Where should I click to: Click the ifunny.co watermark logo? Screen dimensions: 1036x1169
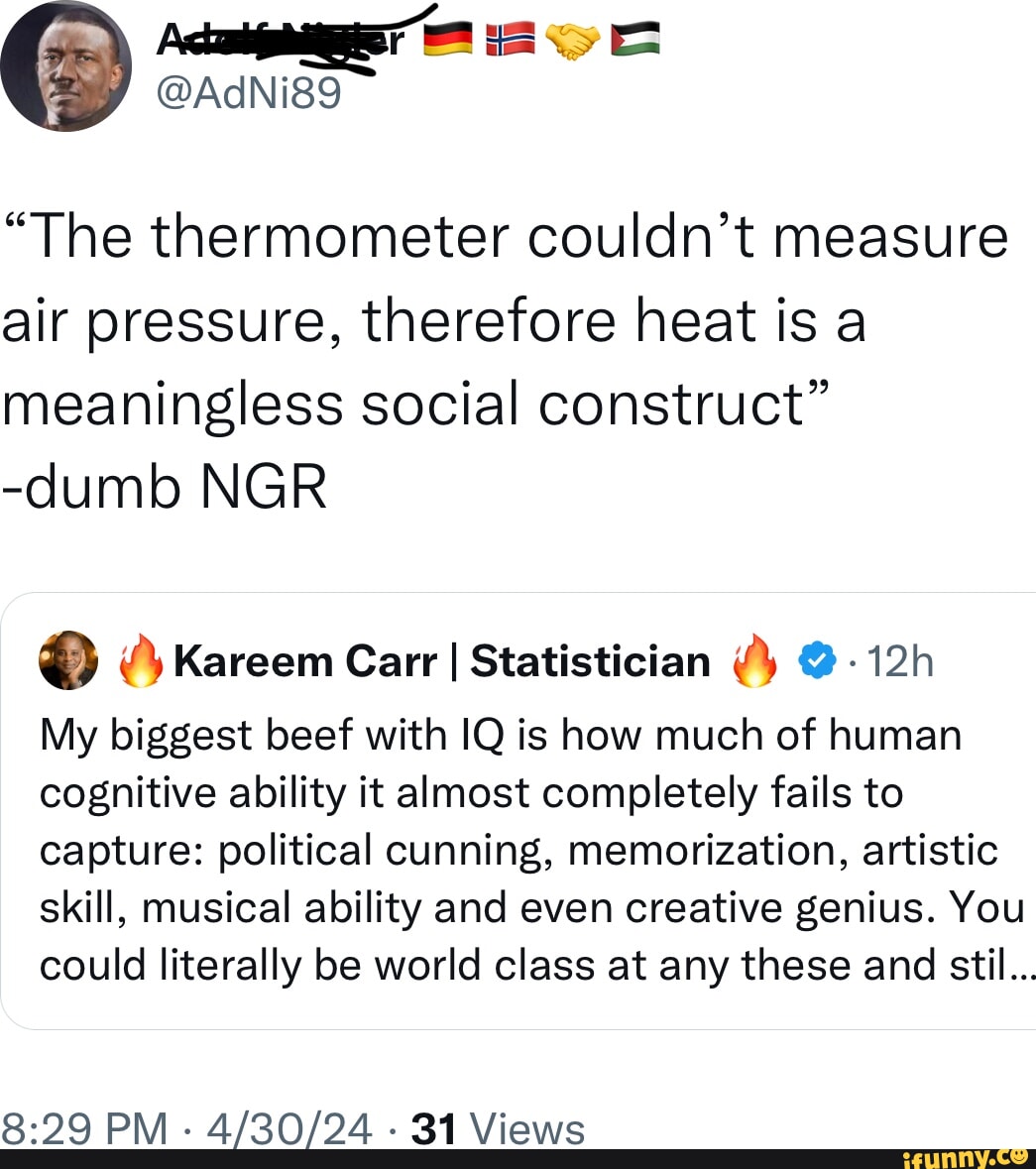967,1157
